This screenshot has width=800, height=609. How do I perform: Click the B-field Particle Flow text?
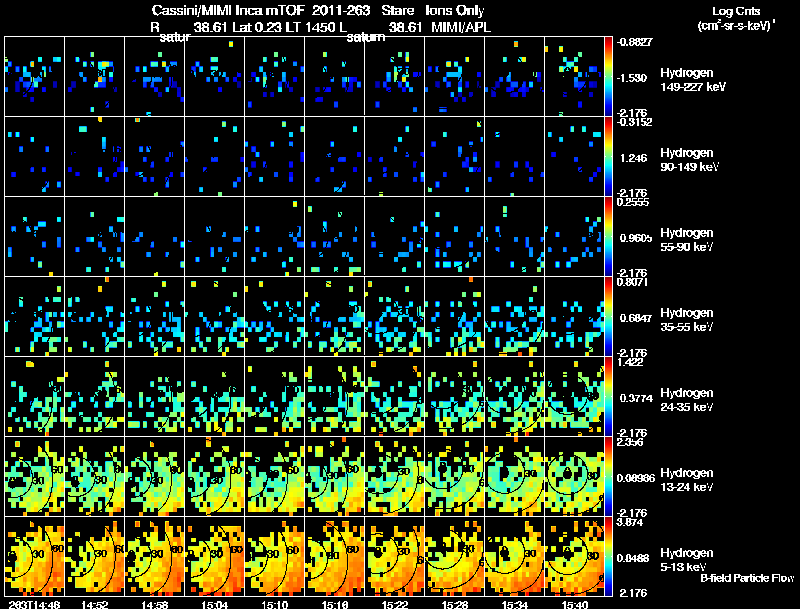click(x=746, y=578)
